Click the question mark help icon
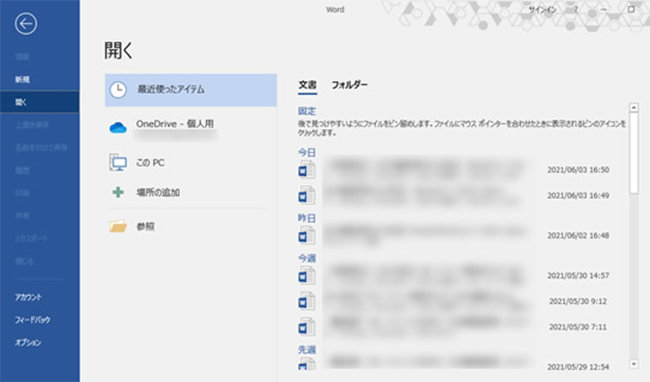 pyautogui.click(x=576, y=9)
